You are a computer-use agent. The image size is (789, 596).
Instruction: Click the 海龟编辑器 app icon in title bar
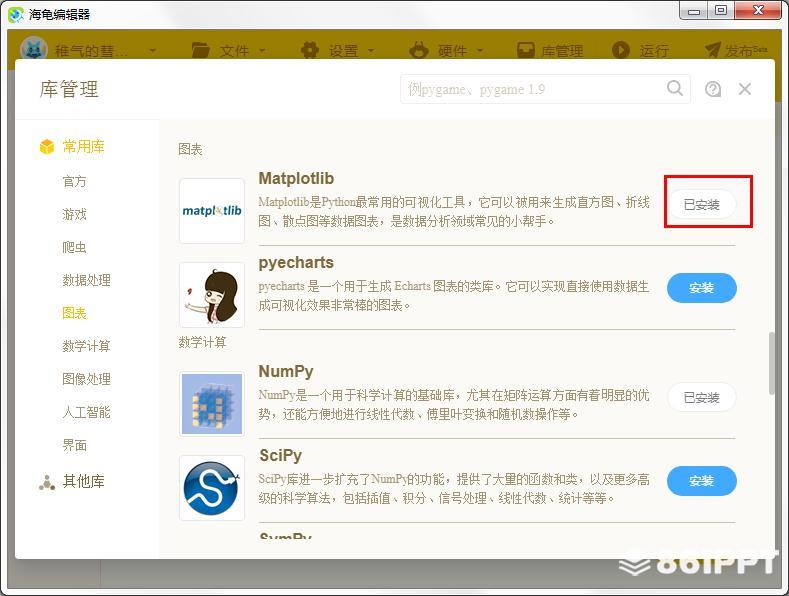coord(16,15)
